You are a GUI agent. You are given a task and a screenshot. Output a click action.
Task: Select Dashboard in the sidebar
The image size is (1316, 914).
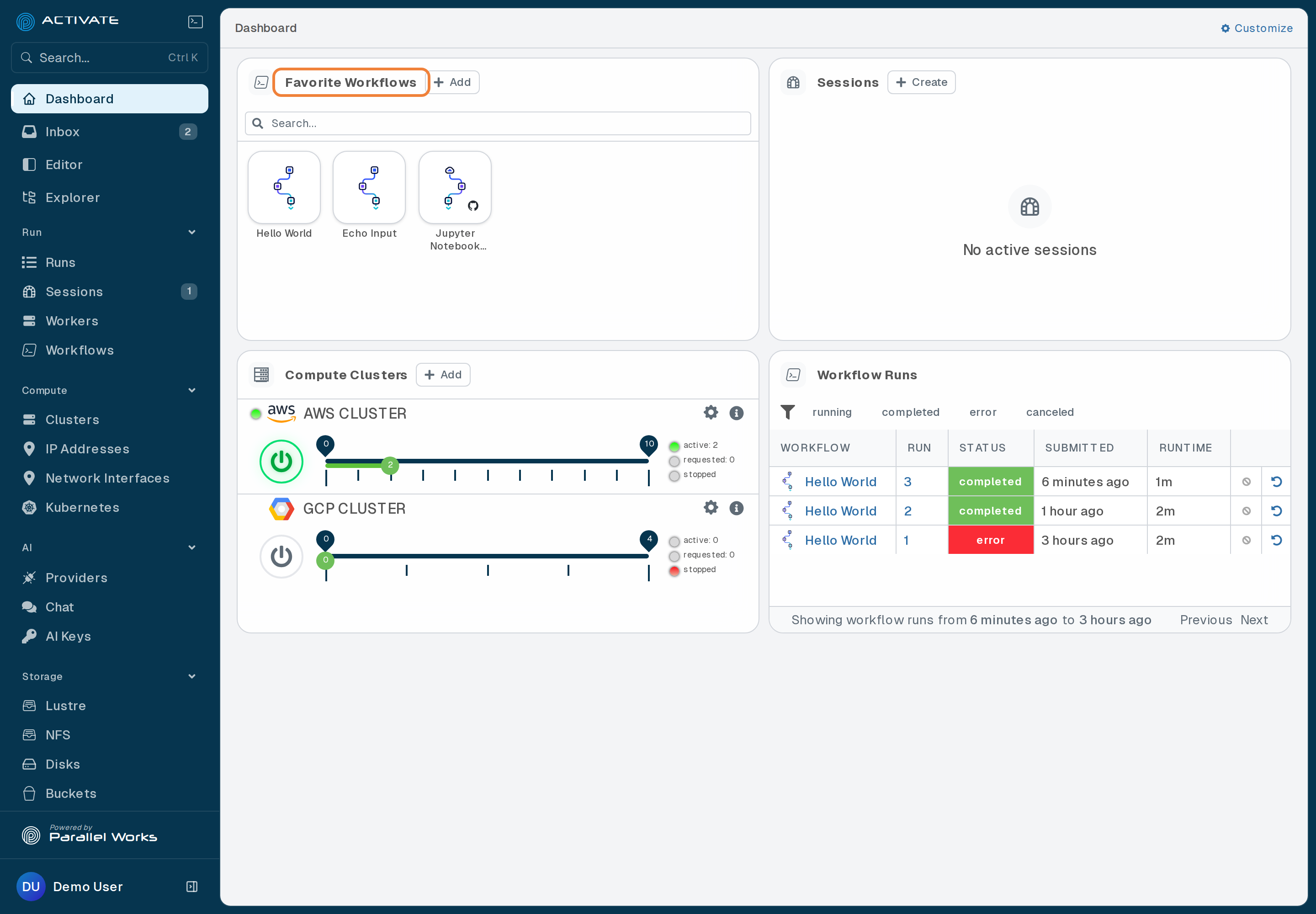(x=109, y=99)
